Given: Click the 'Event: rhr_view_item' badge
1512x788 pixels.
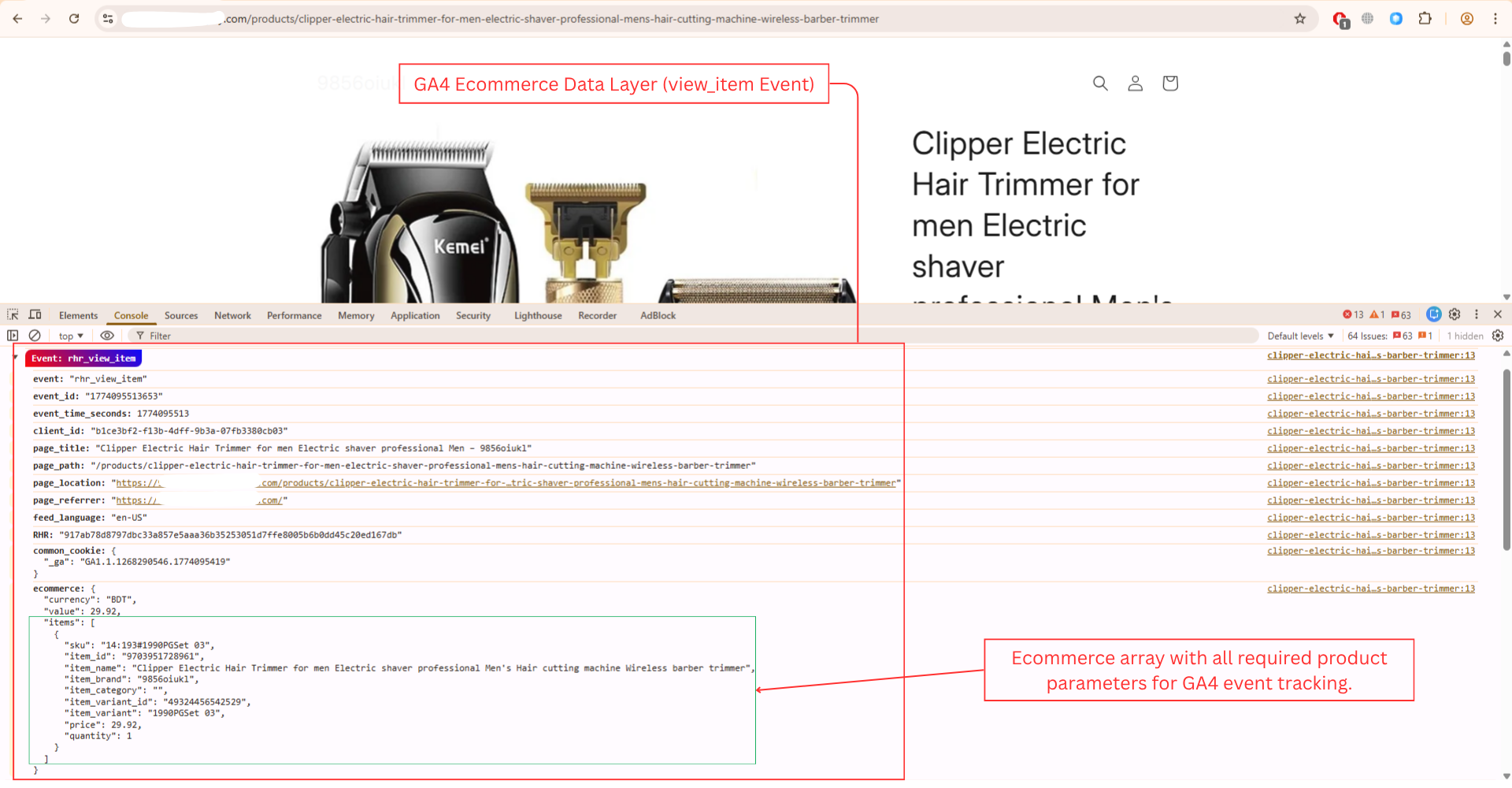Looking at the screenshot, I should (x=83, y=359).
